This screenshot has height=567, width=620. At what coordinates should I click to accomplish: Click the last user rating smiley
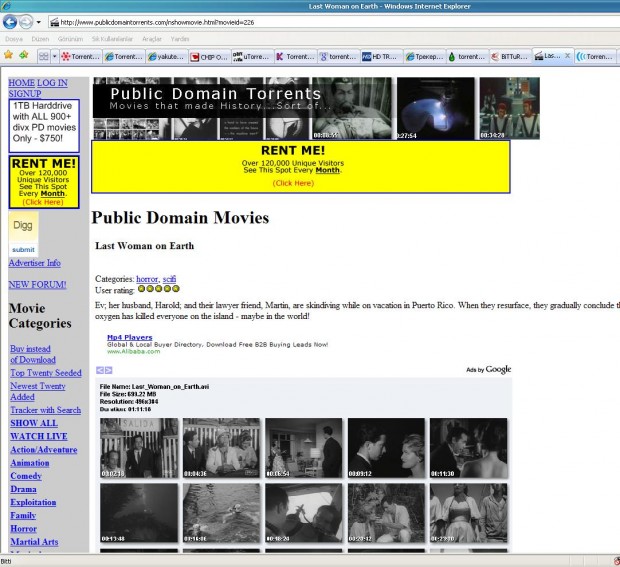(x=176, y=289)
